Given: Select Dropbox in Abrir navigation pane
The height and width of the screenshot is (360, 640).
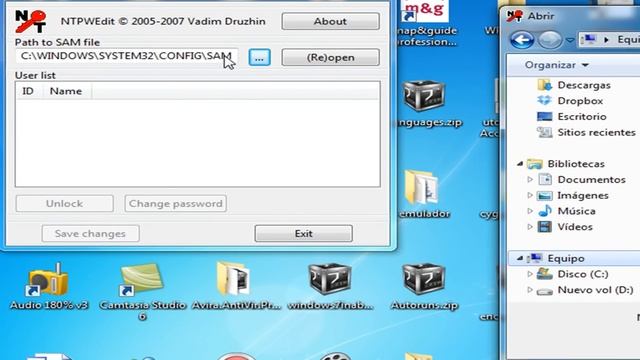Looking at the screenshot, I should 580,100.
